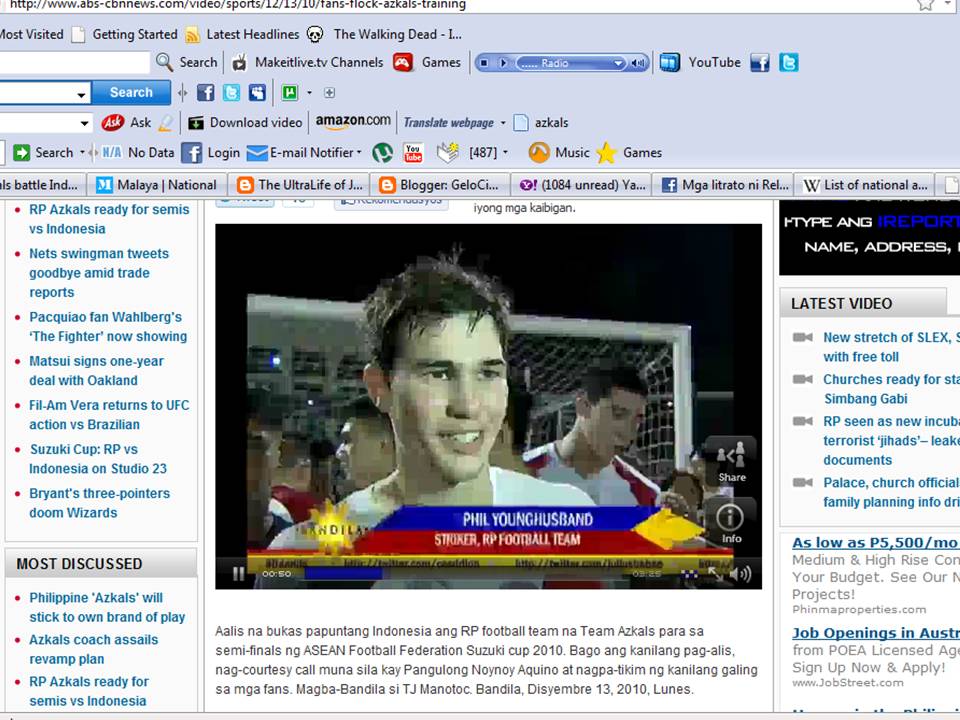This screenshot has width=960, height=720.
Task: Switch to List of national a... tab
Action: [x=866, y=184]
